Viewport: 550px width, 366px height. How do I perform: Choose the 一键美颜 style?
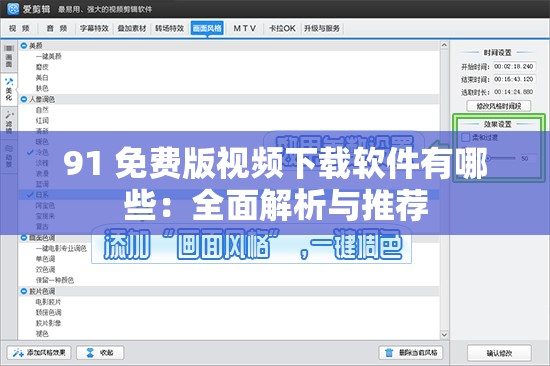tap(48, 56)
